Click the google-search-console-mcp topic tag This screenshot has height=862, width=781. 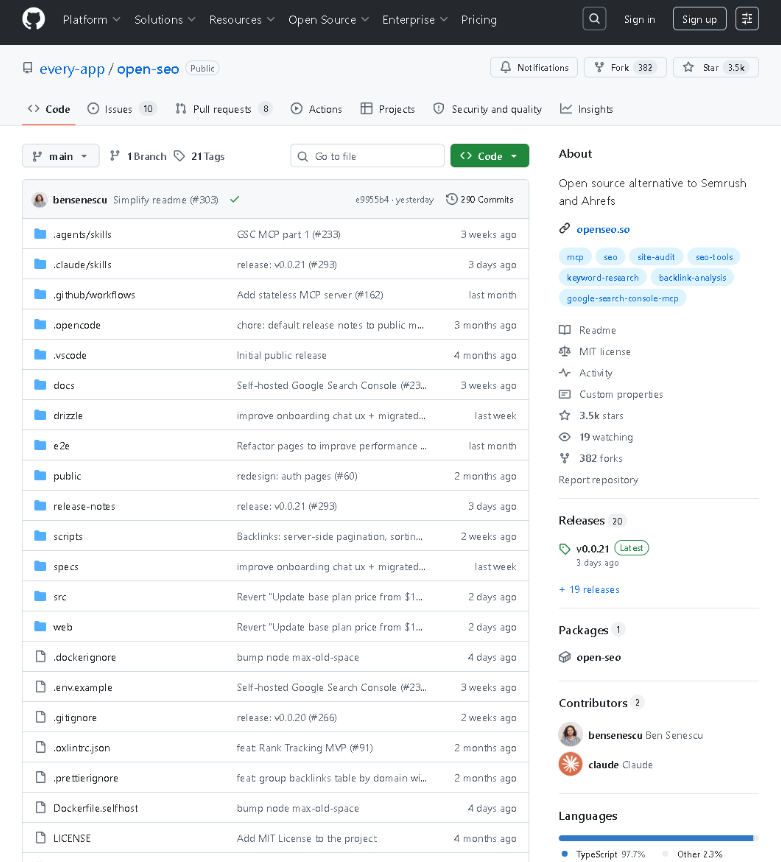(x=622, y=299)
